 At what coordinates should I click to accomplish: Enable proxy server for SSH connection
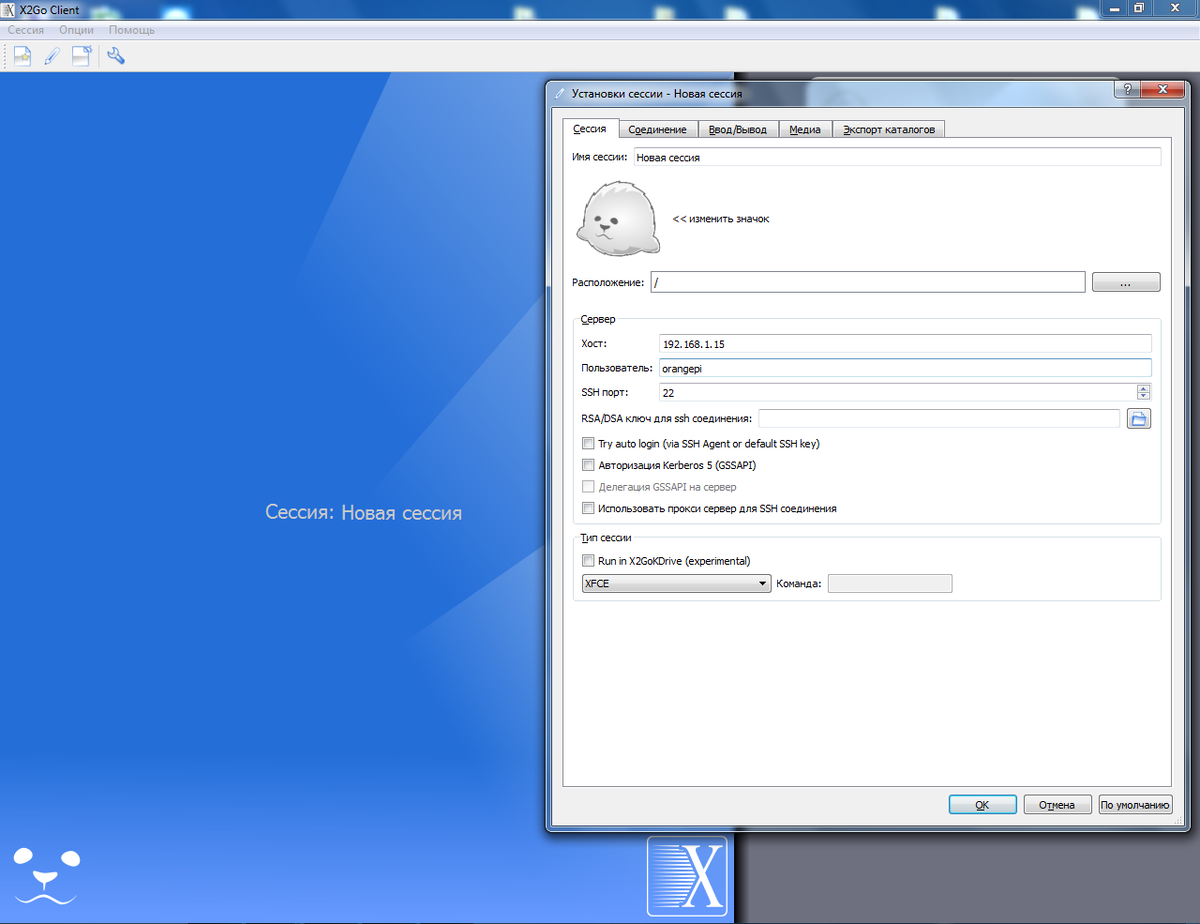tap(588, 507)
